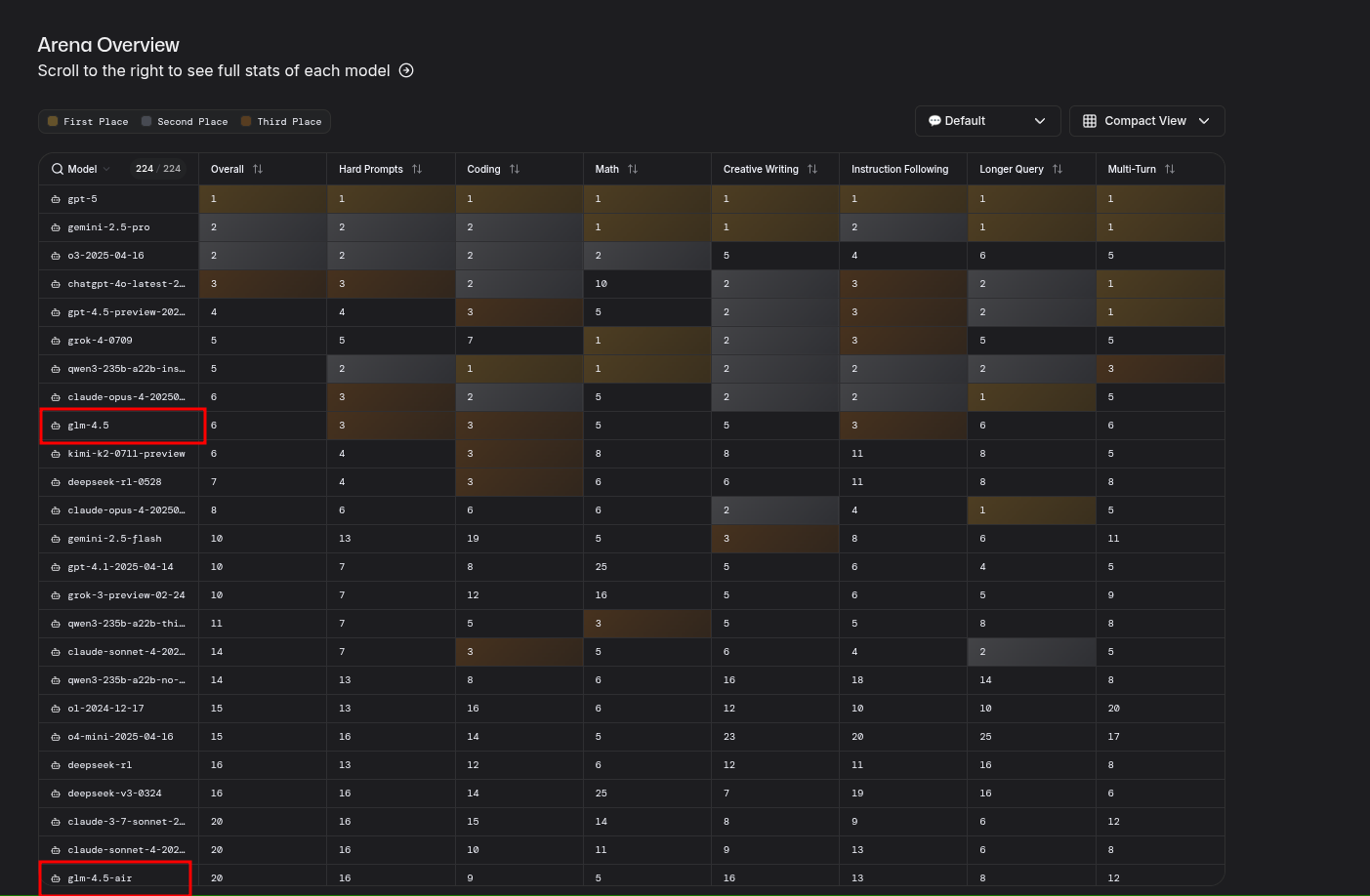The height and width of the screenshot is (896, 1370).
Task: Click the bot icon beside grok-4-0709
Action: click(x=56, y=341)
